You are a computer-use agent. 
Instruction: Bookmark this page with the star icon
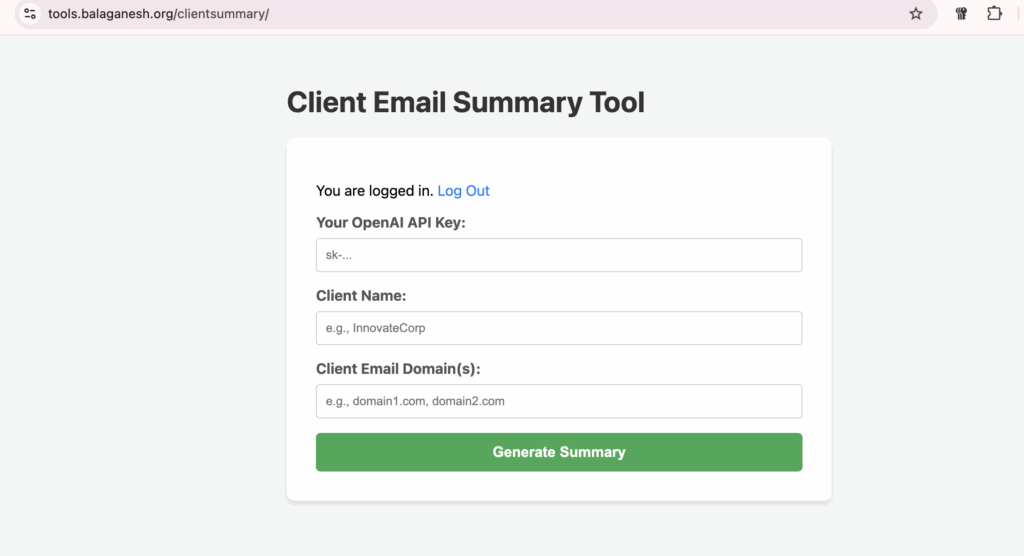[x=916, y=14]
